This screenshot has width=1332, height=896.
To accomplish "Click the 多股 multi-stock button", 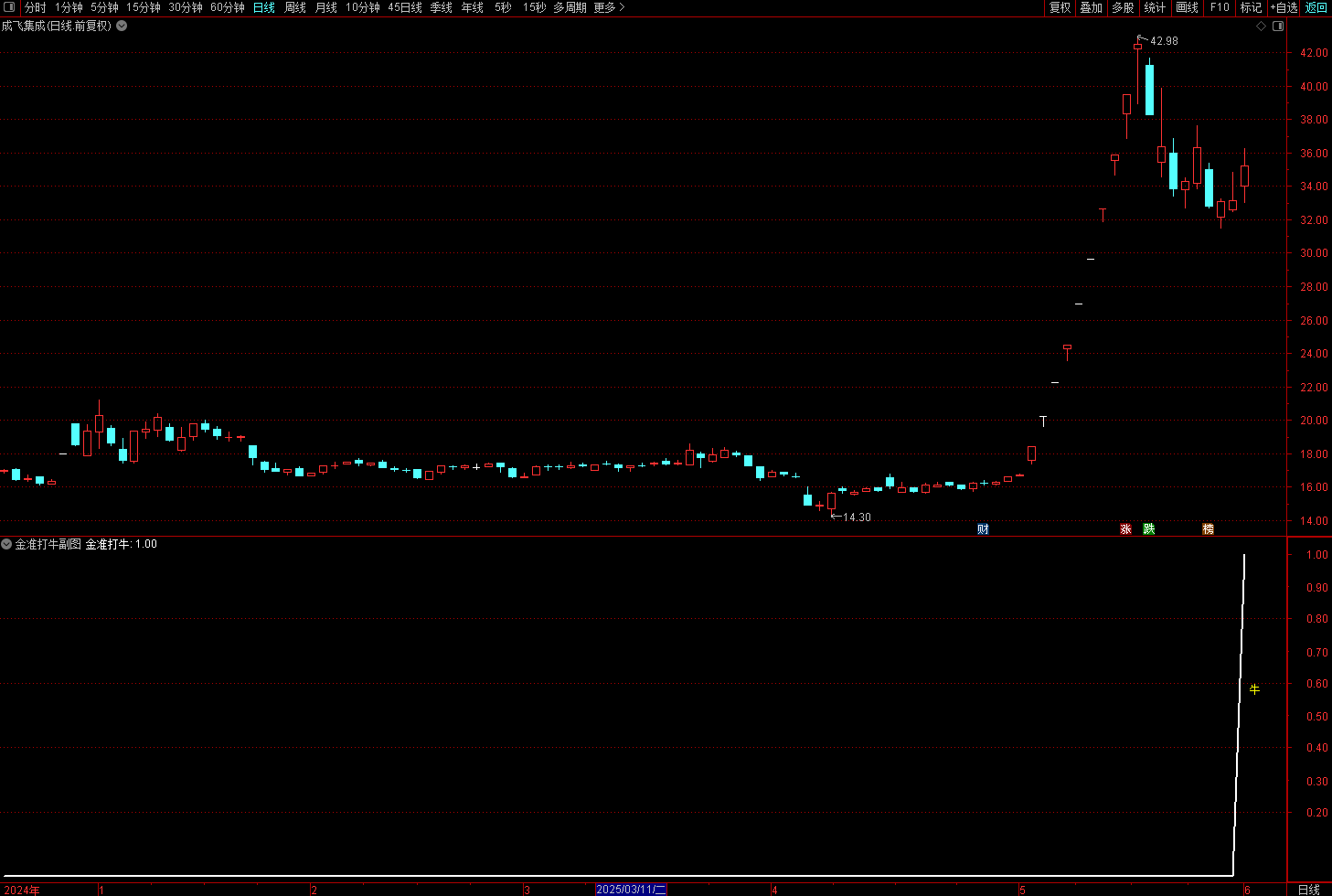I will (x=1123, y=7).
